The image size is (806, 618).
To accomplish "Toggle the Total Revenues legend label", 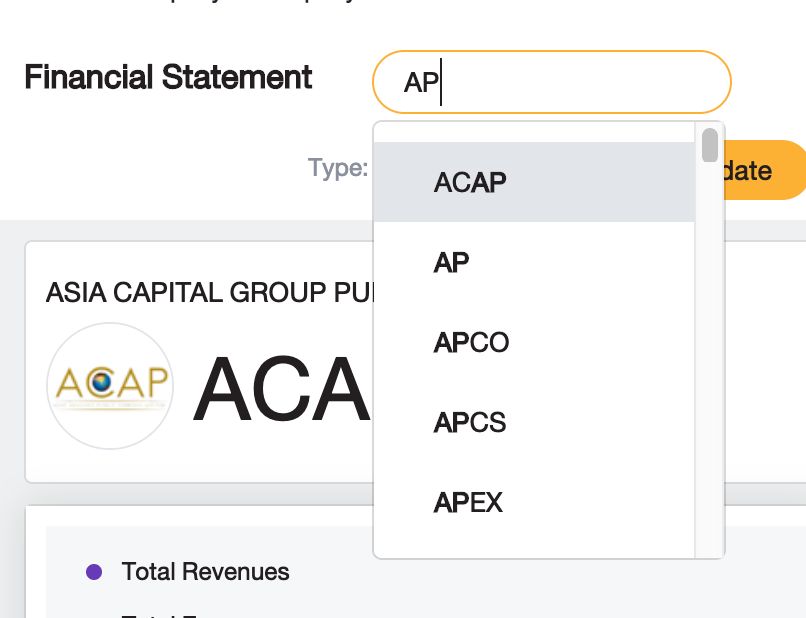I will [x=205, y=572].
